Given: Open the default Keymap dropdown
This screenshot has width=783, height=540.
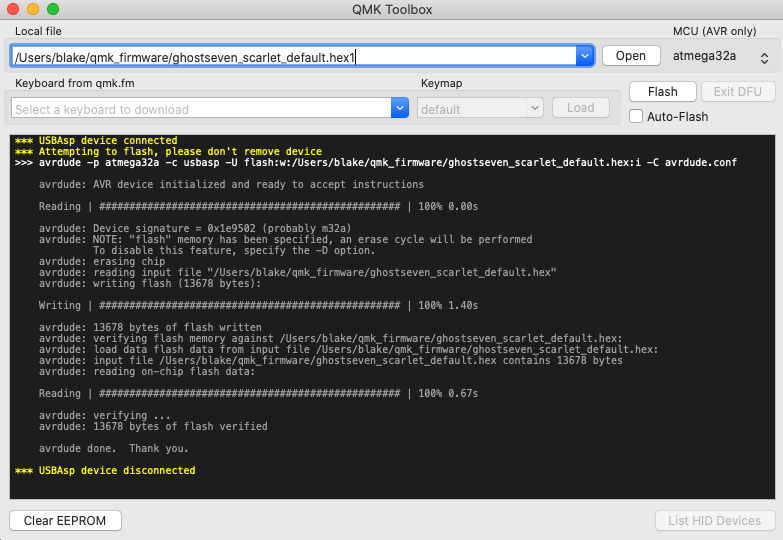Looking at the screenshot, I should [480, 108].
